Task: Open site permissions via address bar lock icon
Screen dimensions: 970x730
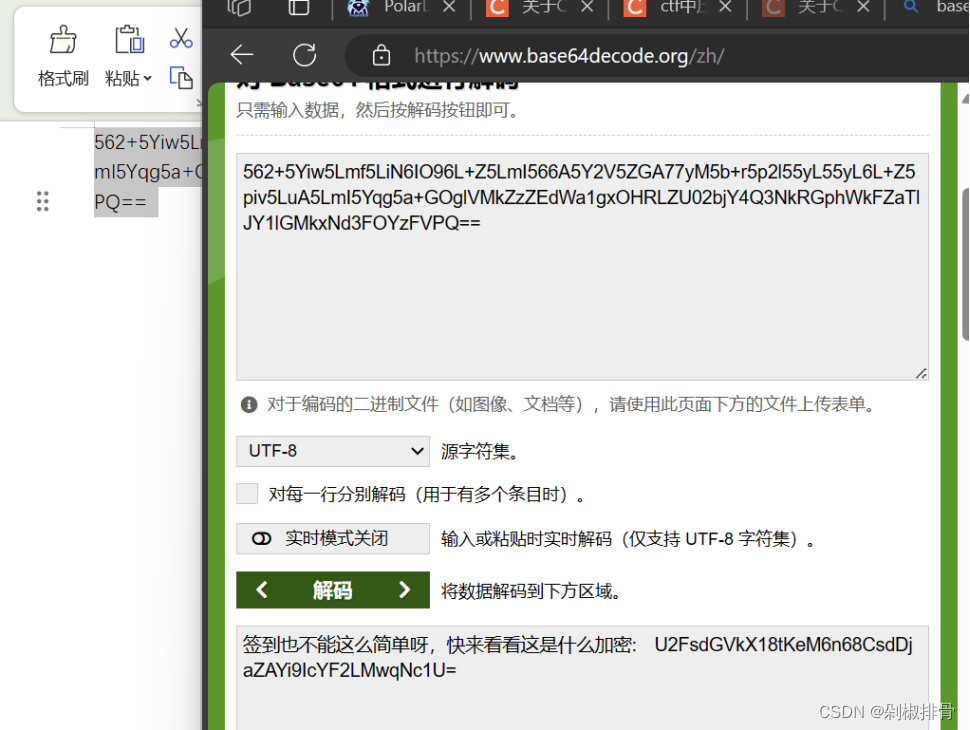Action: click(x=380, y=56)
